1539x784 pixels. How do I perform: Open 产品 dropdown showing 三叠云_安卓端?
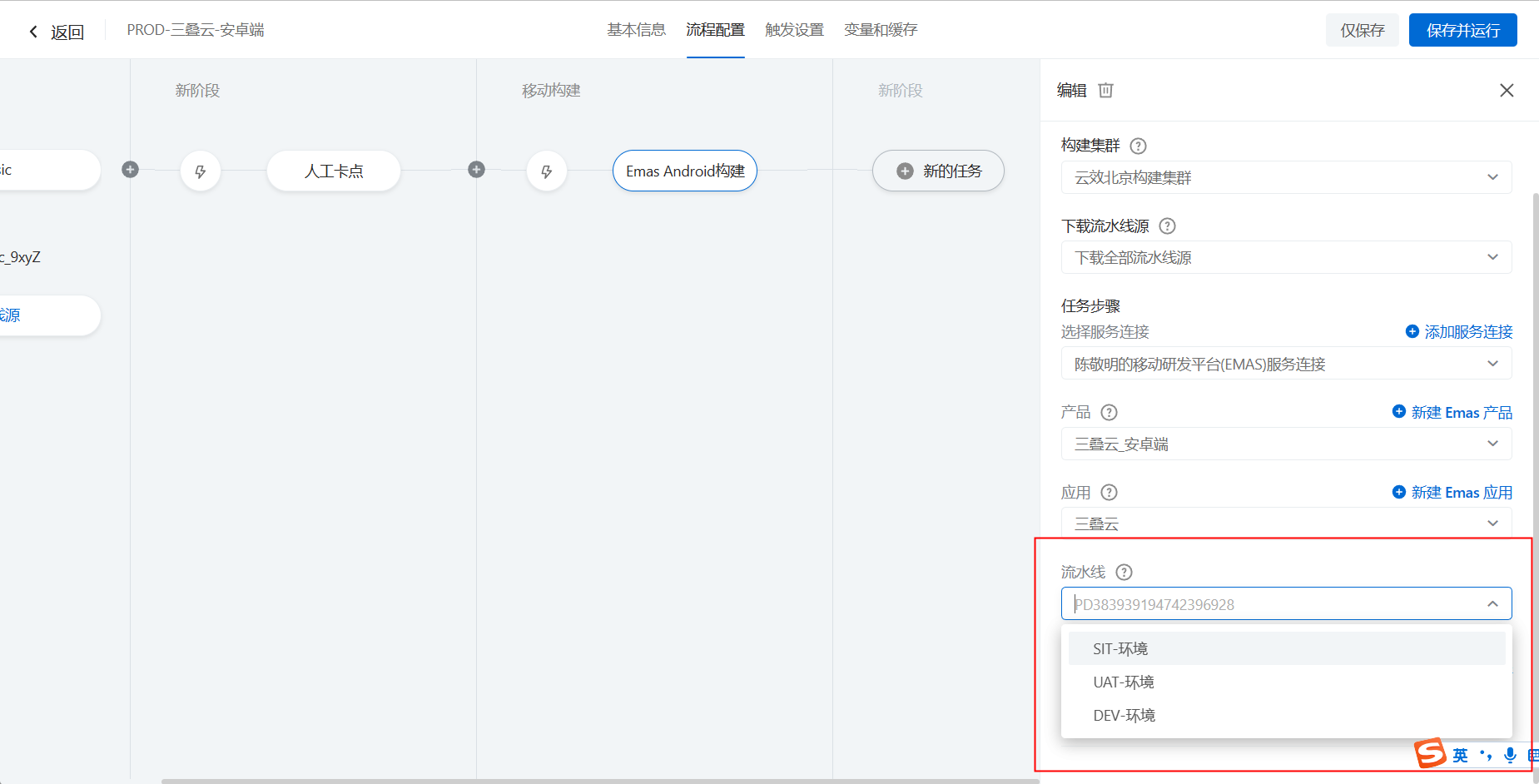click(1286, 444)
